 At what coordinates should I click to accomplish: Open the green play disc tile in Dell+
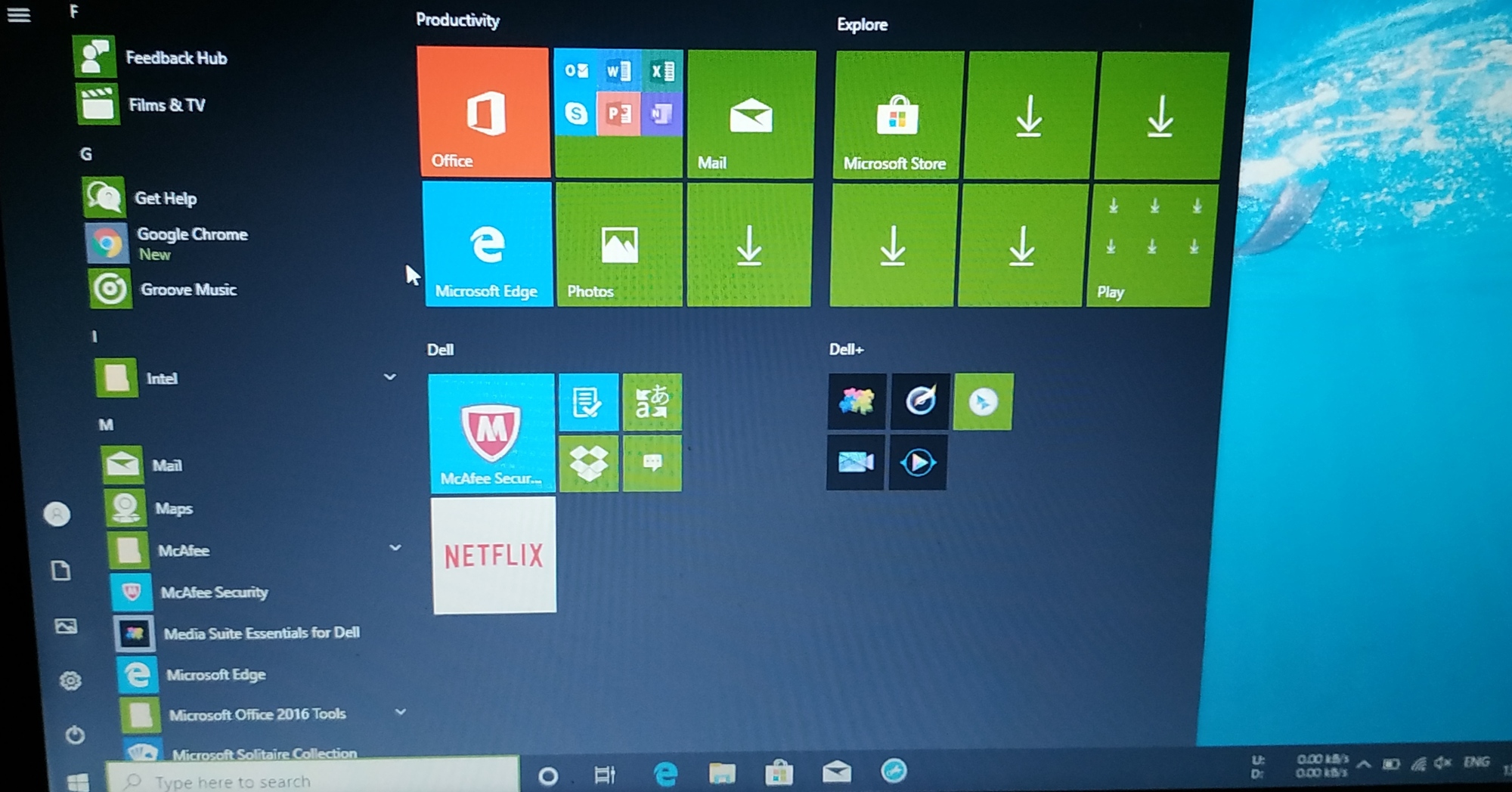pyautogui.click(x=983, y=401)
